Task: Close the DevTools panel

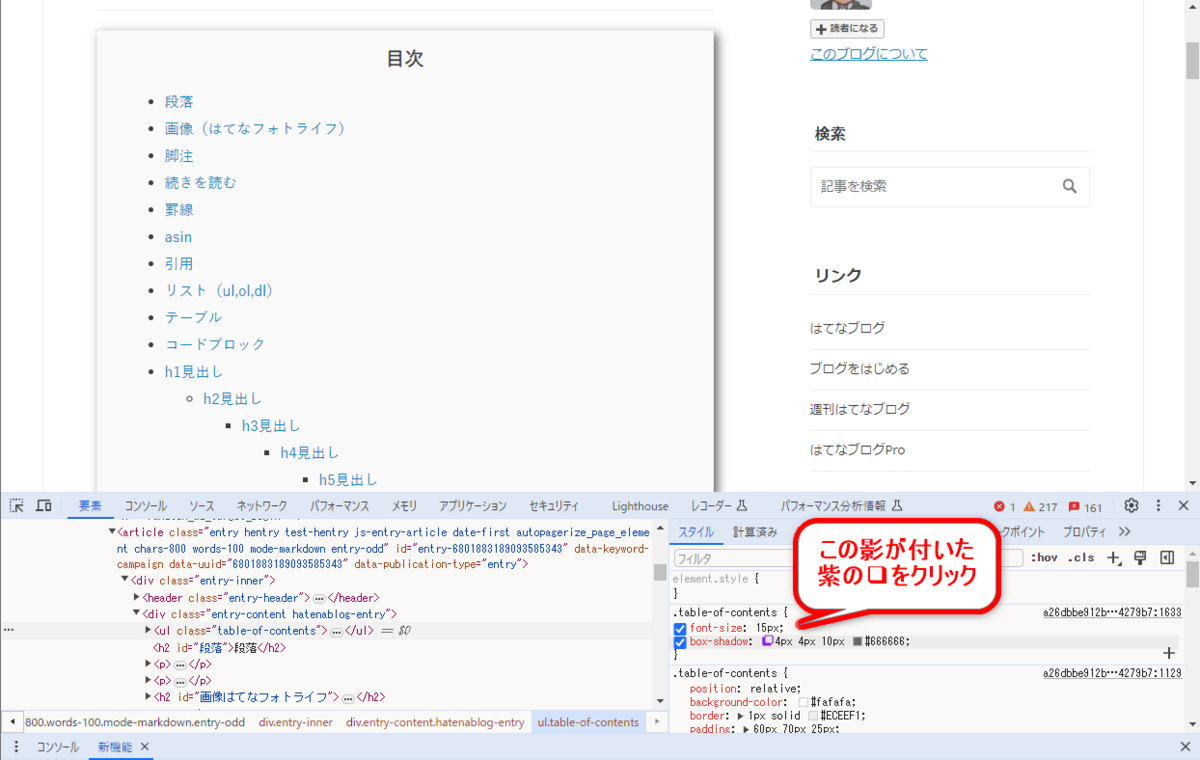Action: point(1184,506)
